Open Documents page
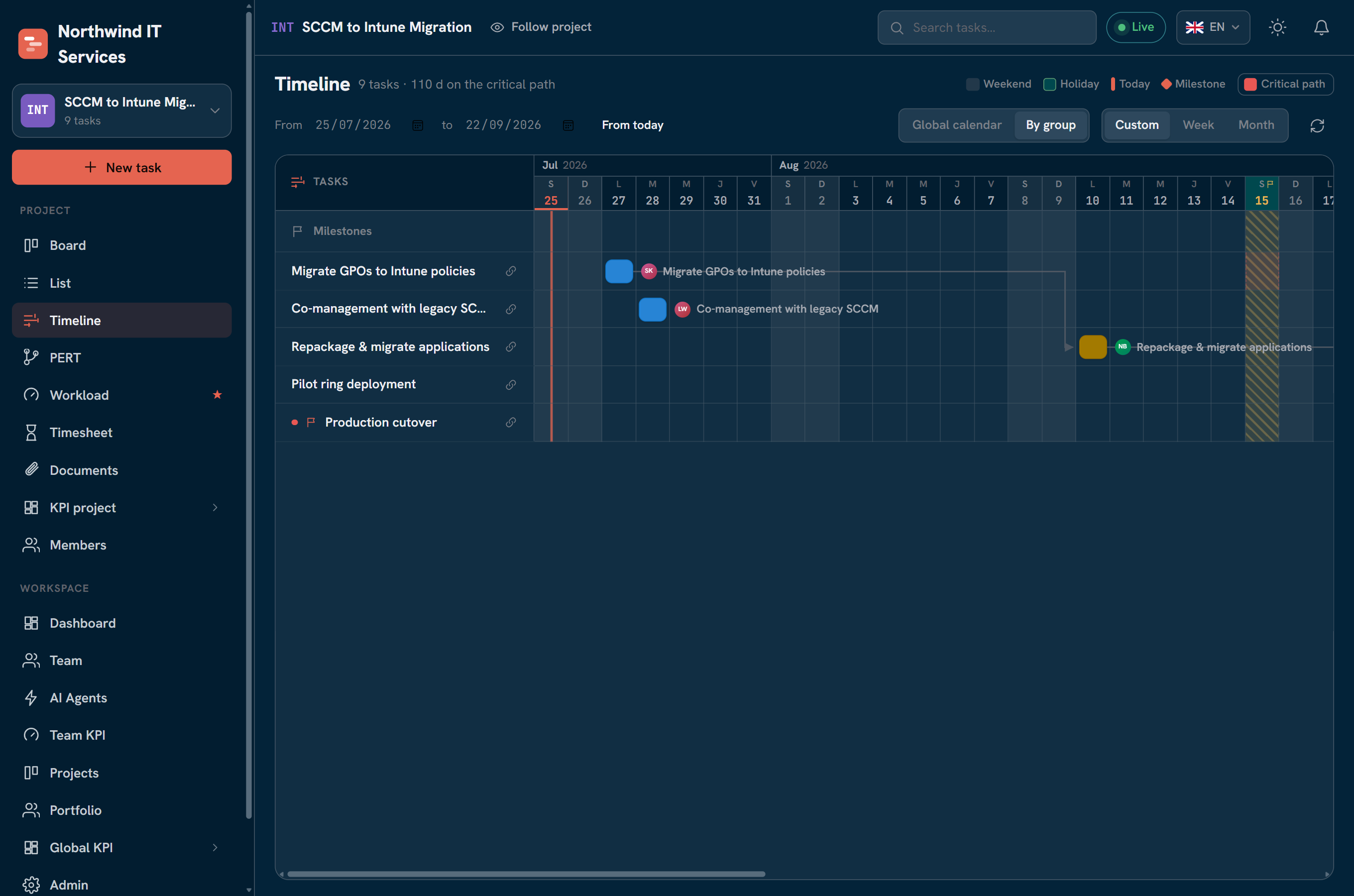Screen dimensions: 1354x896 [121, 470]
